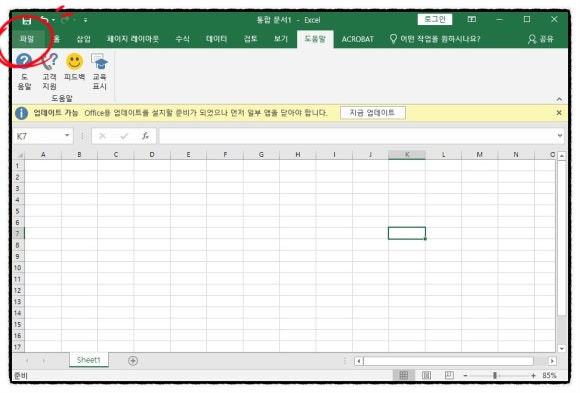
Task: Collapse the ribbon with the caret arrow
Action: click(x=559, y=99)
